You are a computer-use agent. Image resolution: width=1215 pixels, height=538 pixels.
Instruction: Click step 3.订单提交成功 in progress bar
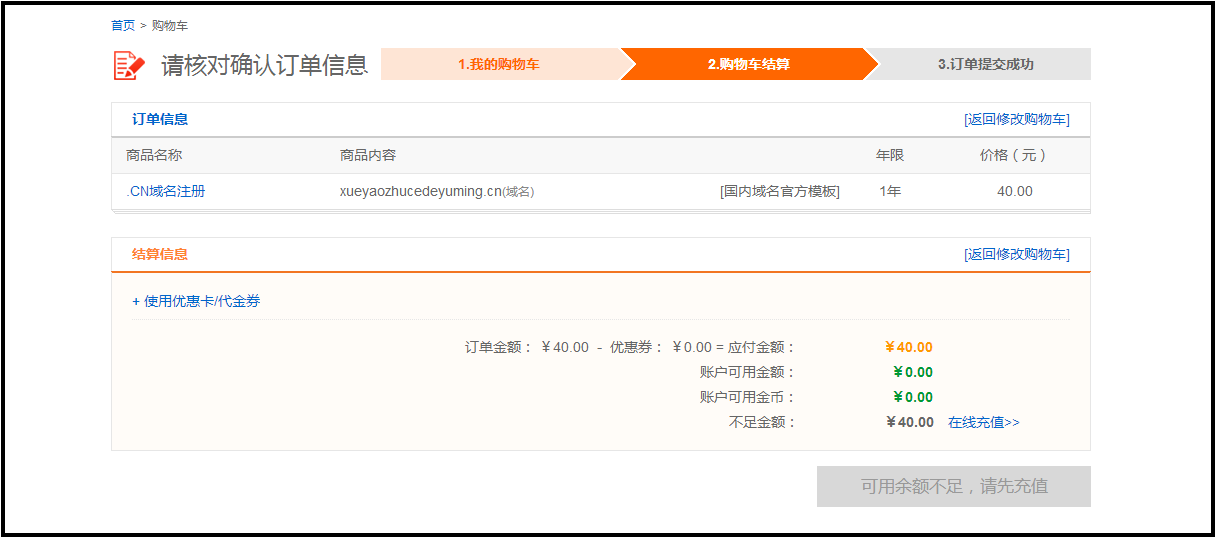tap(985, 64)
